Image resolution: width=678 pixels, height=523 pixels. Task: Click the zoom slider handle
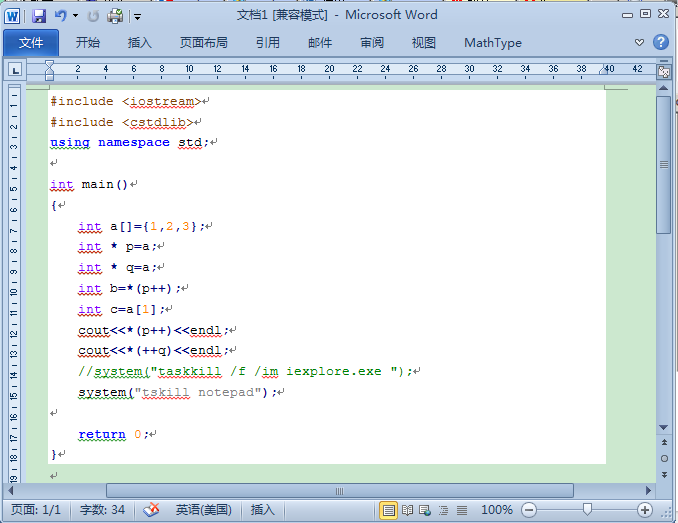tap(587, 510)
